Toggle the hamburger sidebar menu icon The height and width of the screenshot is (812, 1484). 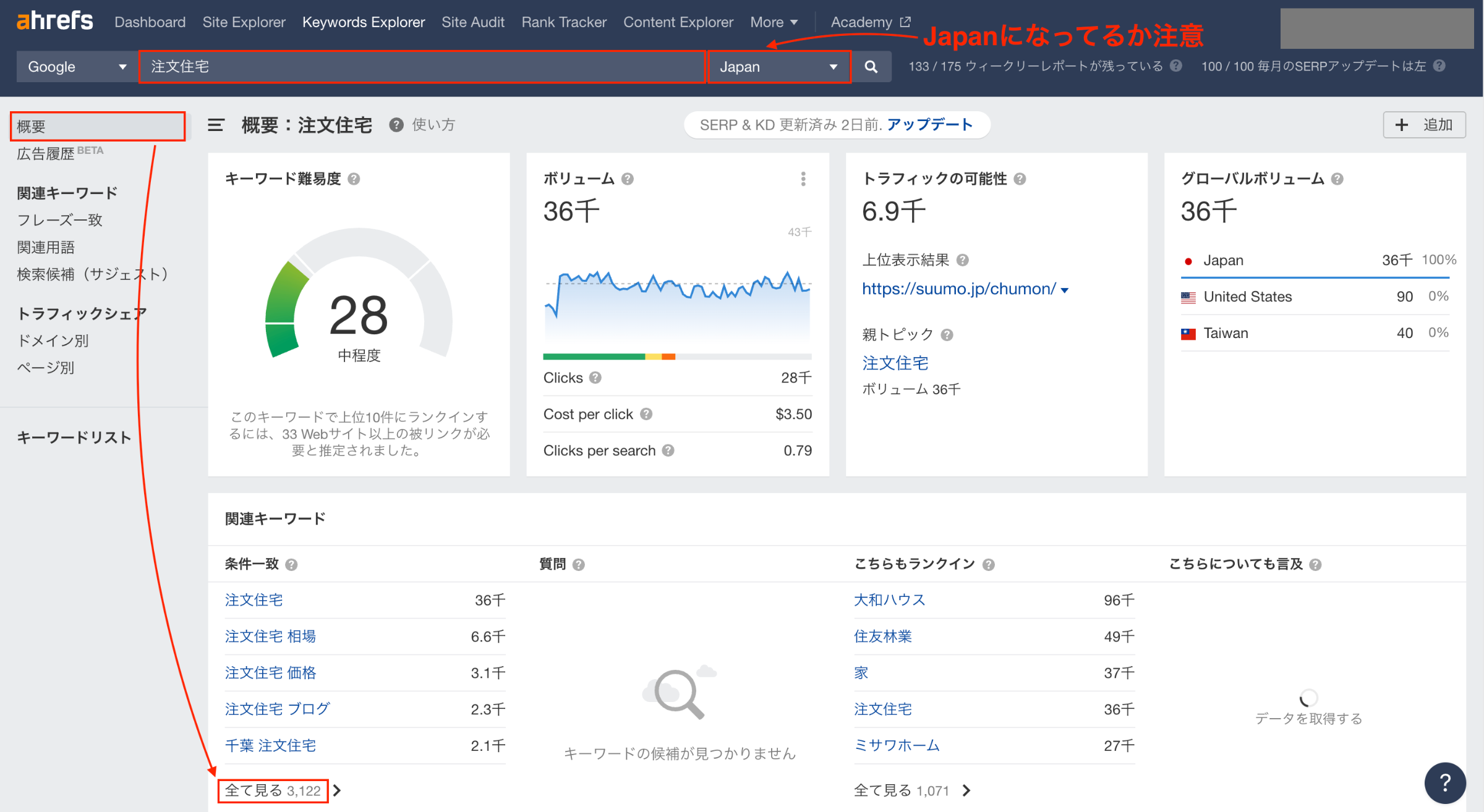216,125
